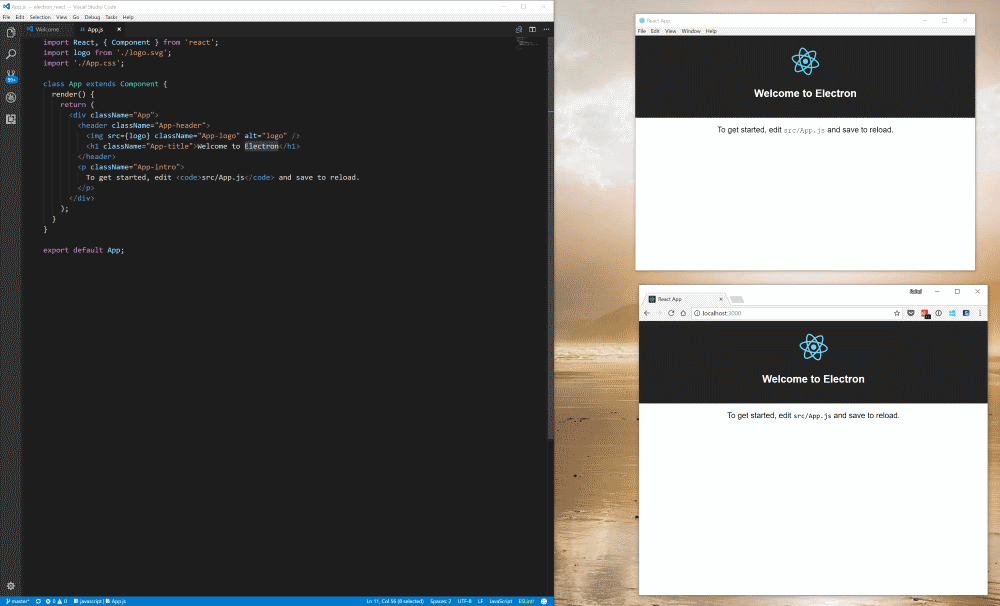Click the Chrome home button

tap(683, 313)
